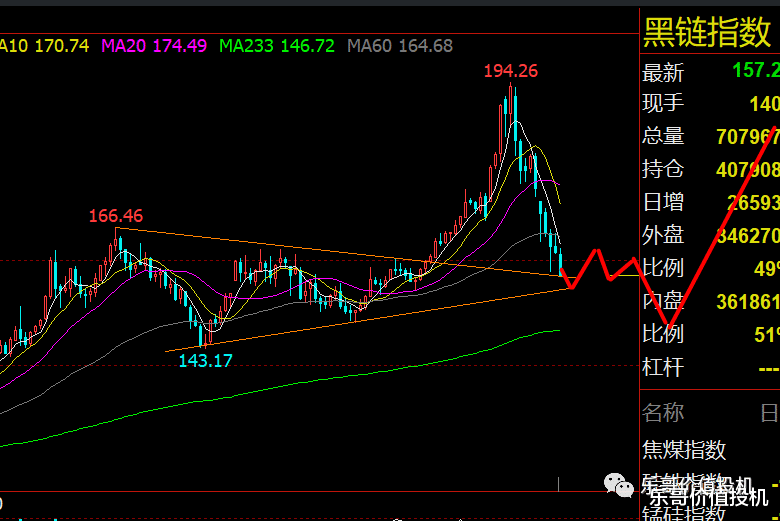Open the 焦煤指数 list entry
Viewport: 780px width, 521px height.
(684, 449)
